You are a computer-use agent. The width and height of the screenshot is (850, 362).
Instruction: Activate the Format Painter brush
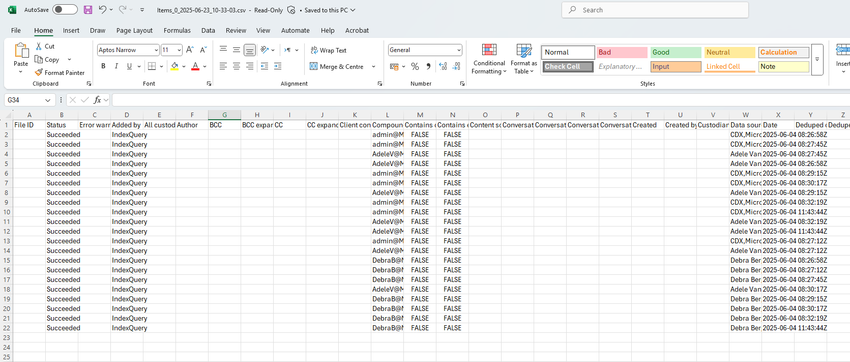coord(38,72)
